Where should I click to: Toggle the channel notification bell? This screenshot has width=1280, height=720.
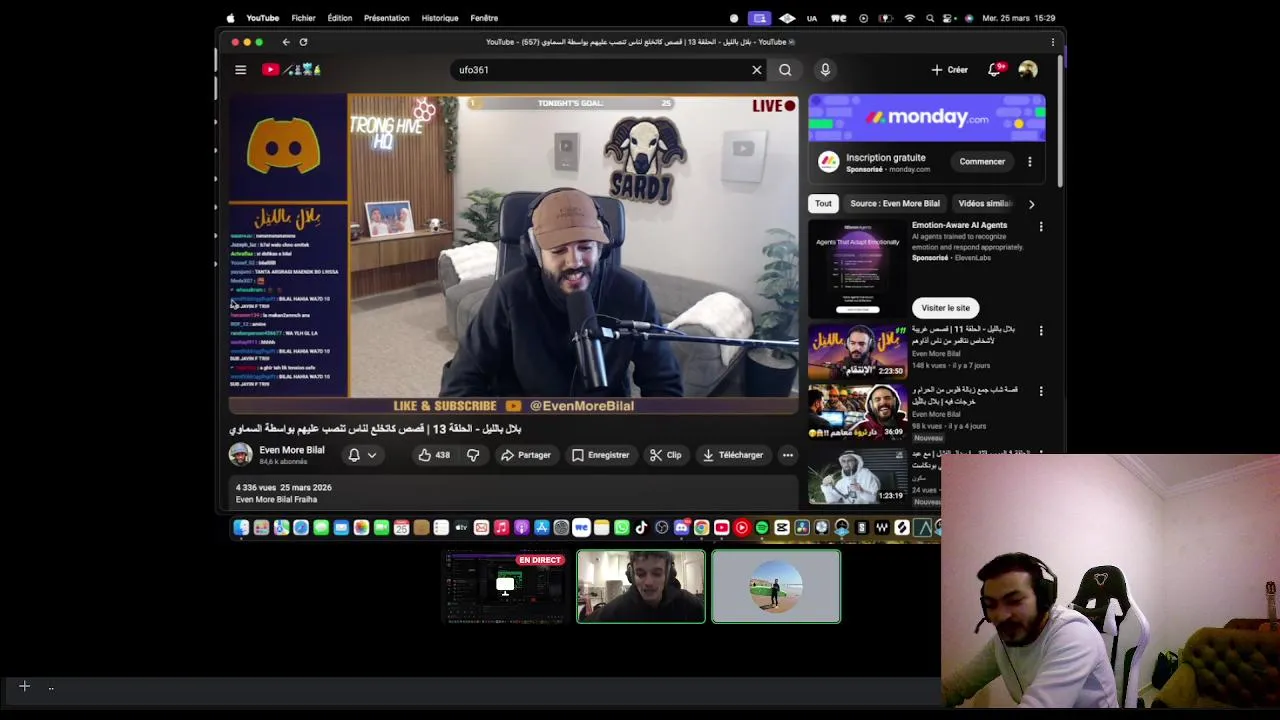click(x=354, y=455)
